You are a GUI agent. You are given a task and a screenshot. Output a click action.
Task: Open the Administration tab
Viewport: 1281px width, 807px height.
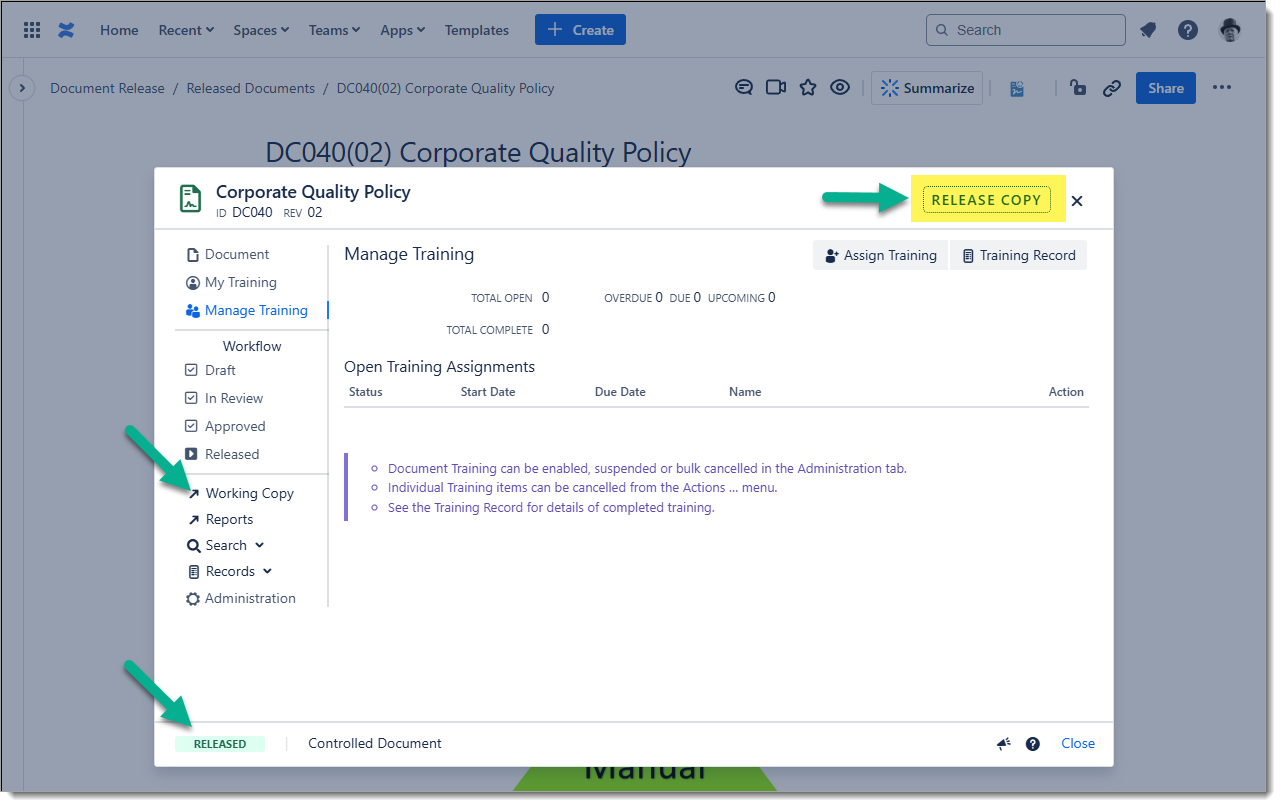coord(249,598)
